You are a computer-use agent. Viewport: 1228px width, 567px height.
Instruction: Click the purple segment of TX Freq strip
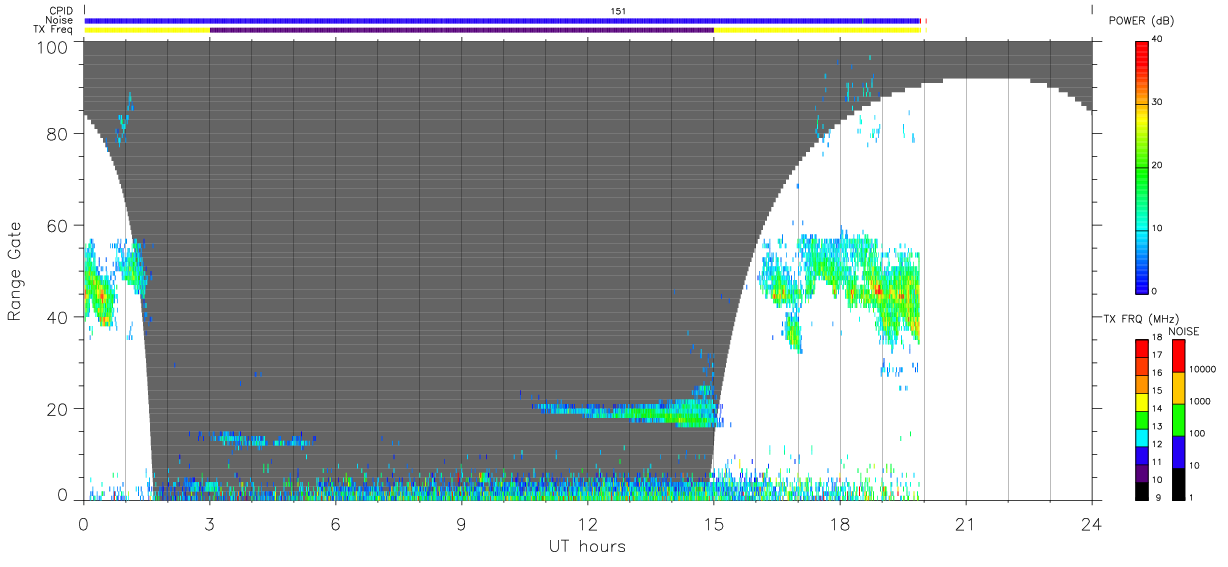click(462, 30)
